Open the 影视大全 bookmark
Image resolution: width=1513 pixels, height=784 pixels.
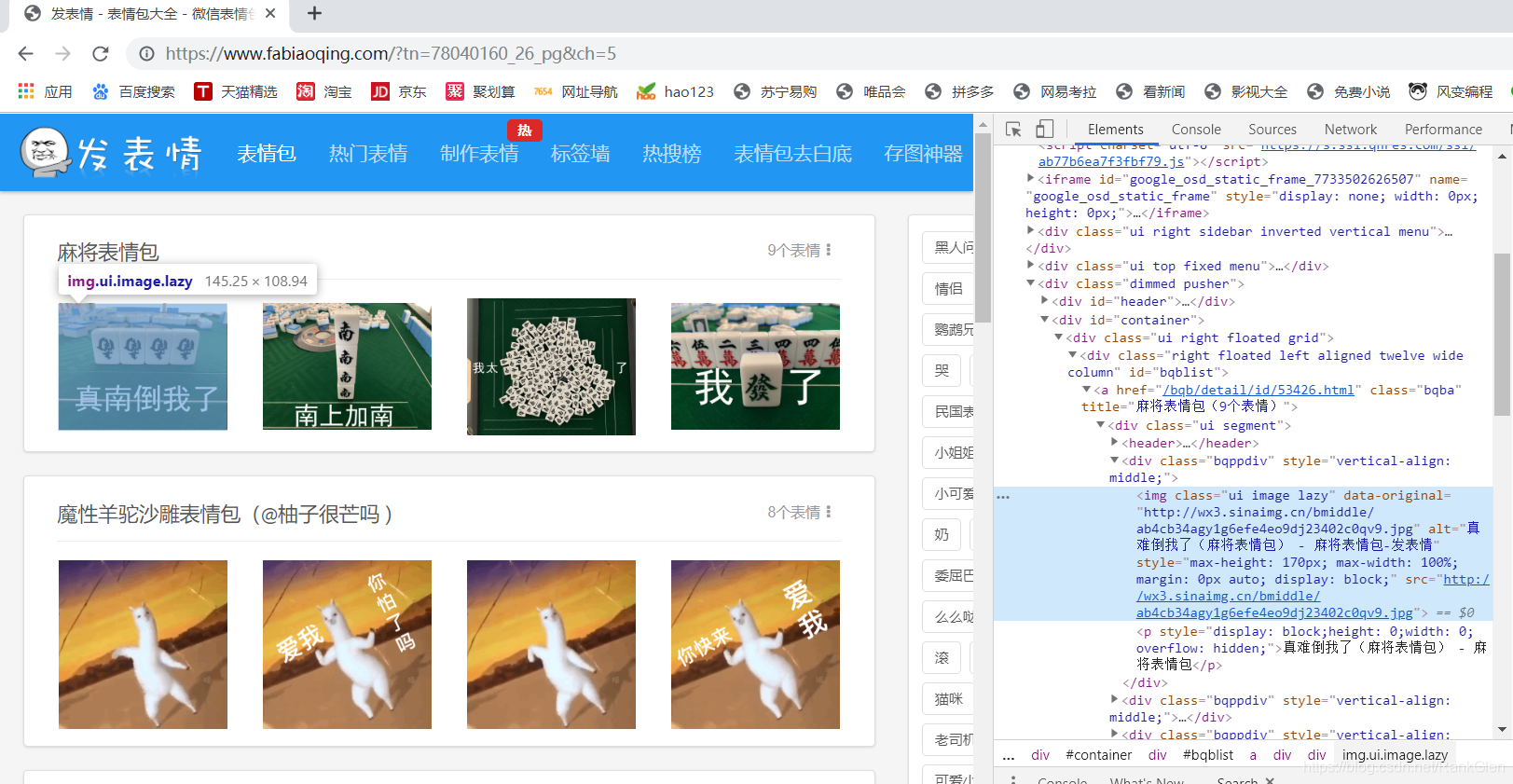[1245, 91]
